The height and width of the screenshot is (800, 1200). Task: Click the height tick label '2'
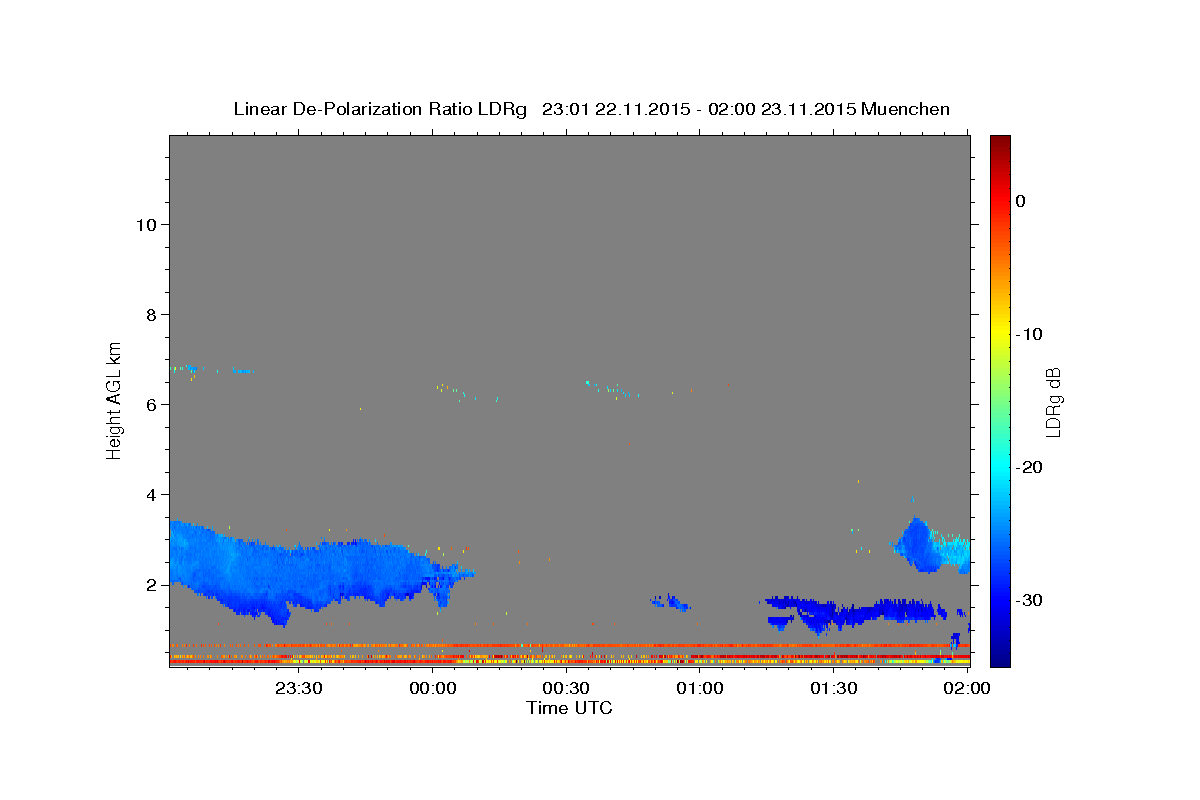click(x=152, y=584)
